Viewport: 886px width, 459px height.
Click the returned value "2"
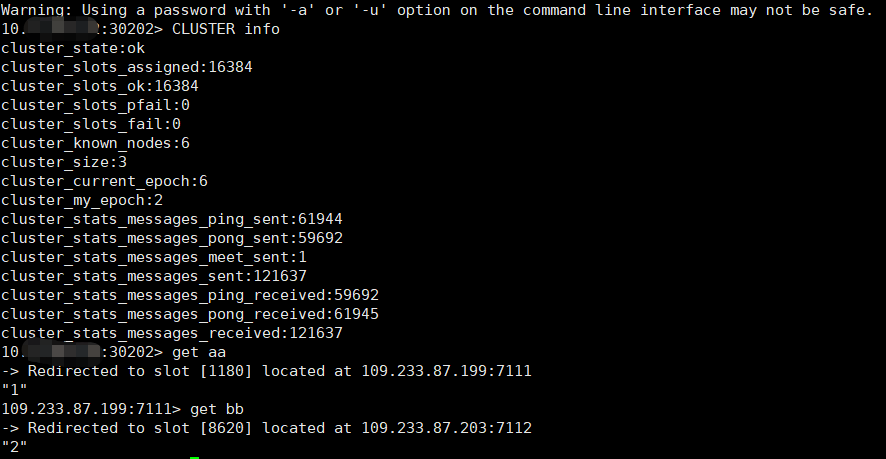[14, 447]
